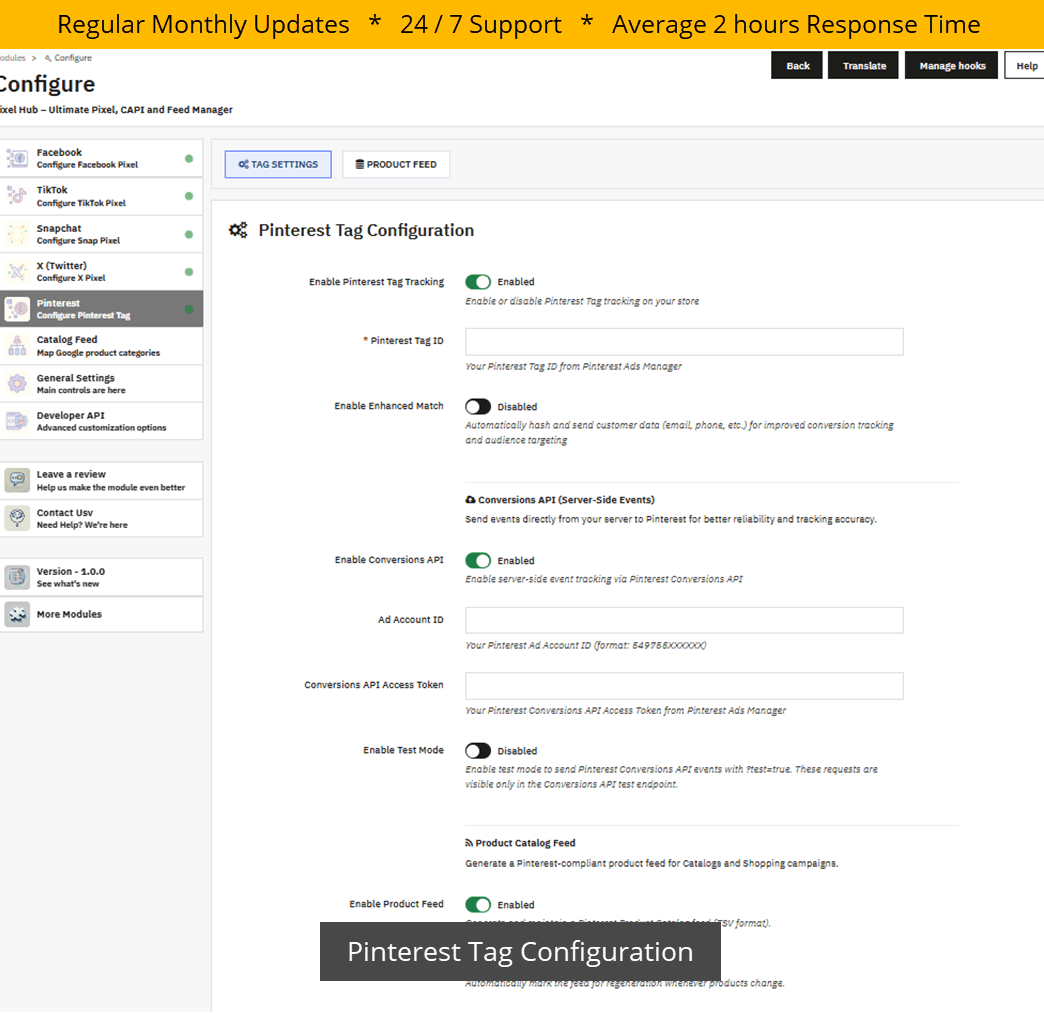Click the Translate button

point(864,65)
